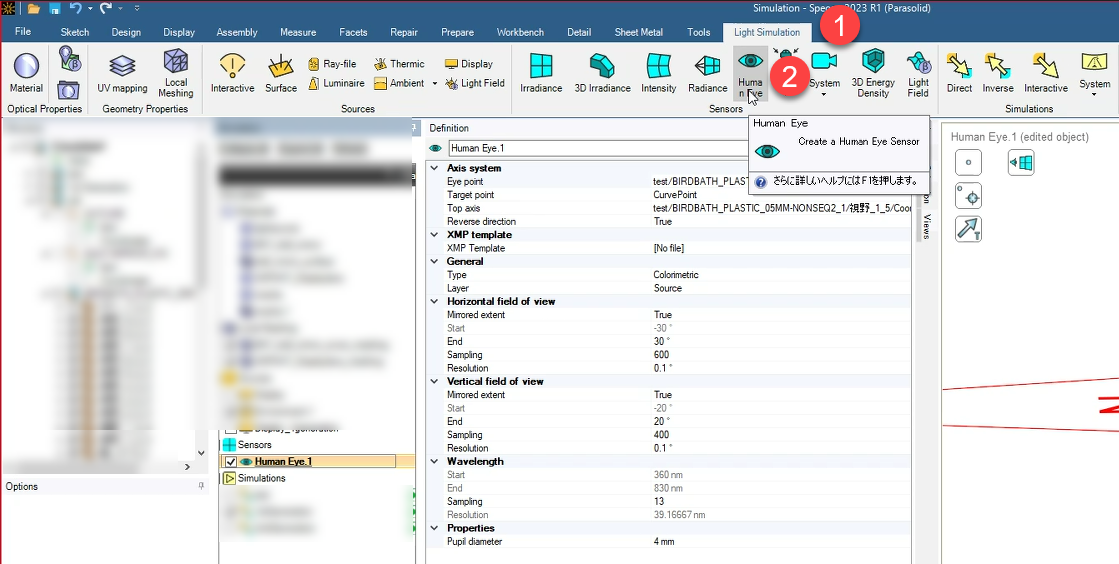Open the camera System sensor dropdown
Viewport: 1119px width, 564px height.
point(824,94)
